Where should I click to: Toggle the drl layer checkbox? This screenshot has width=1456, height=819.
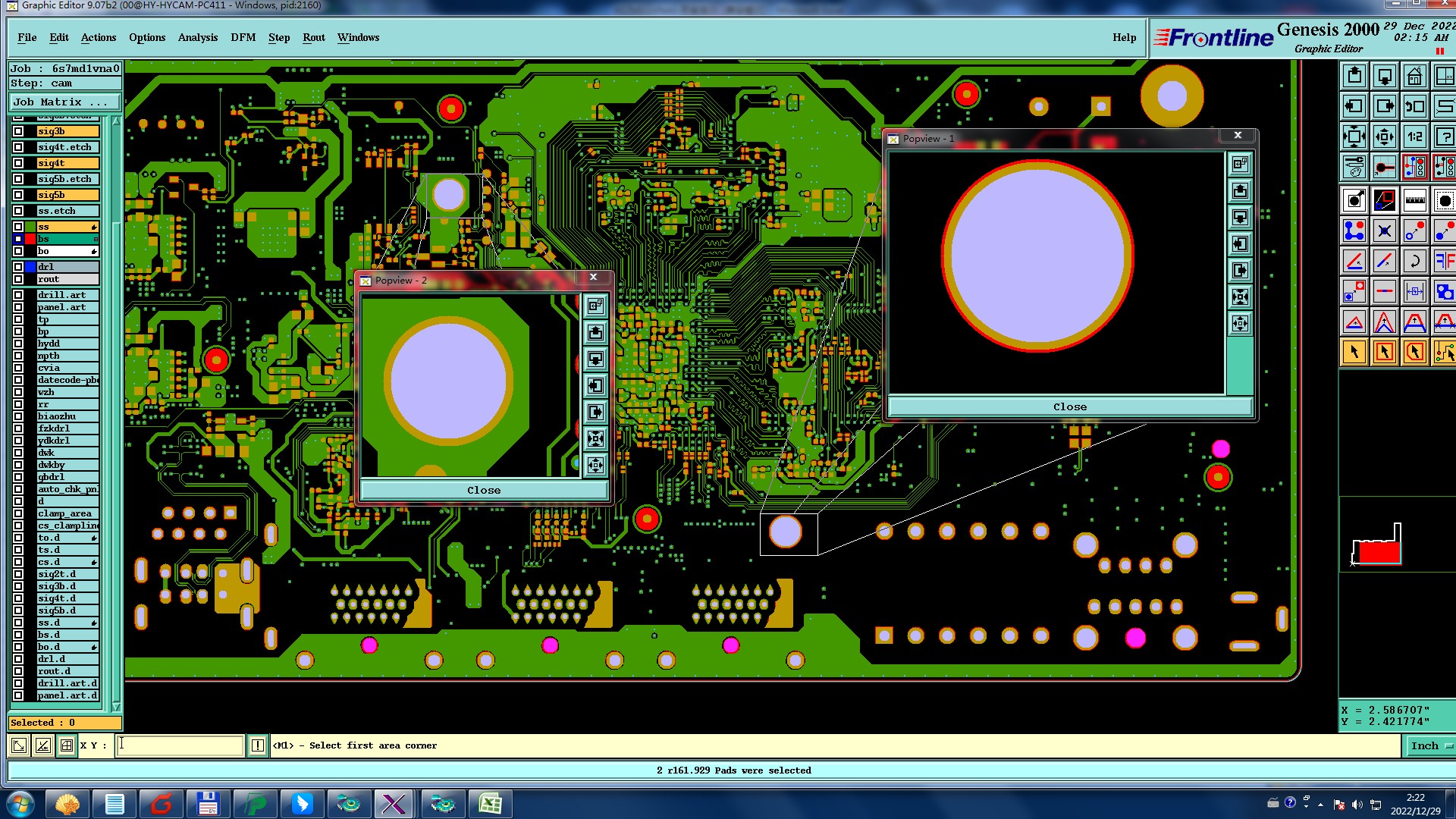pyautogui.click(x=18, y=267)
